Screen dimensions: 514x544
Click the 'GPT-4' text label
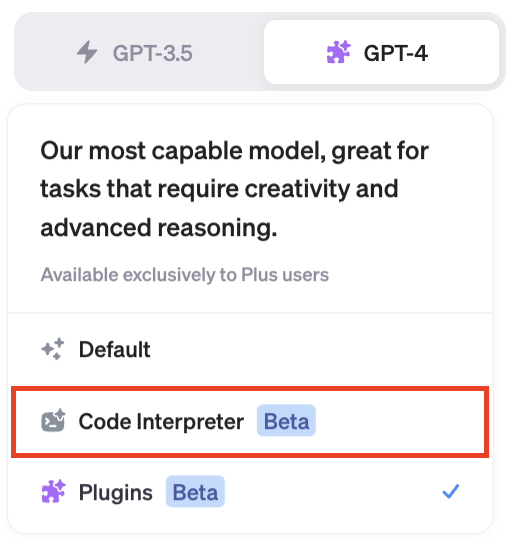(x=396, y=53)
